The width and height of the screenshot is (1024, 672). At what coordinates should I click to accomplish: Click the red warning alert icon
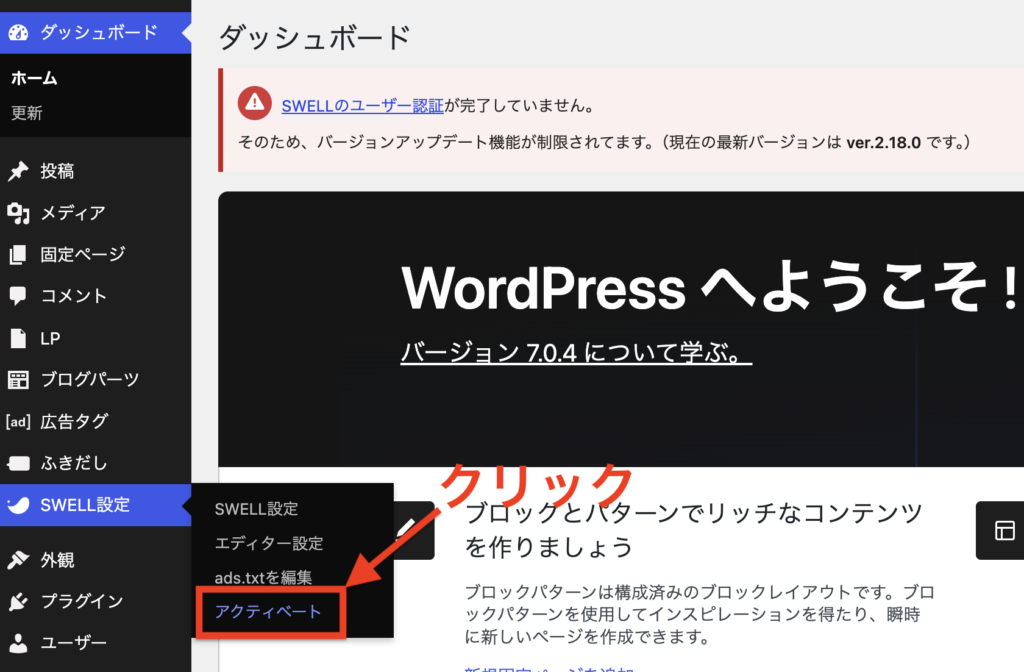255,103
